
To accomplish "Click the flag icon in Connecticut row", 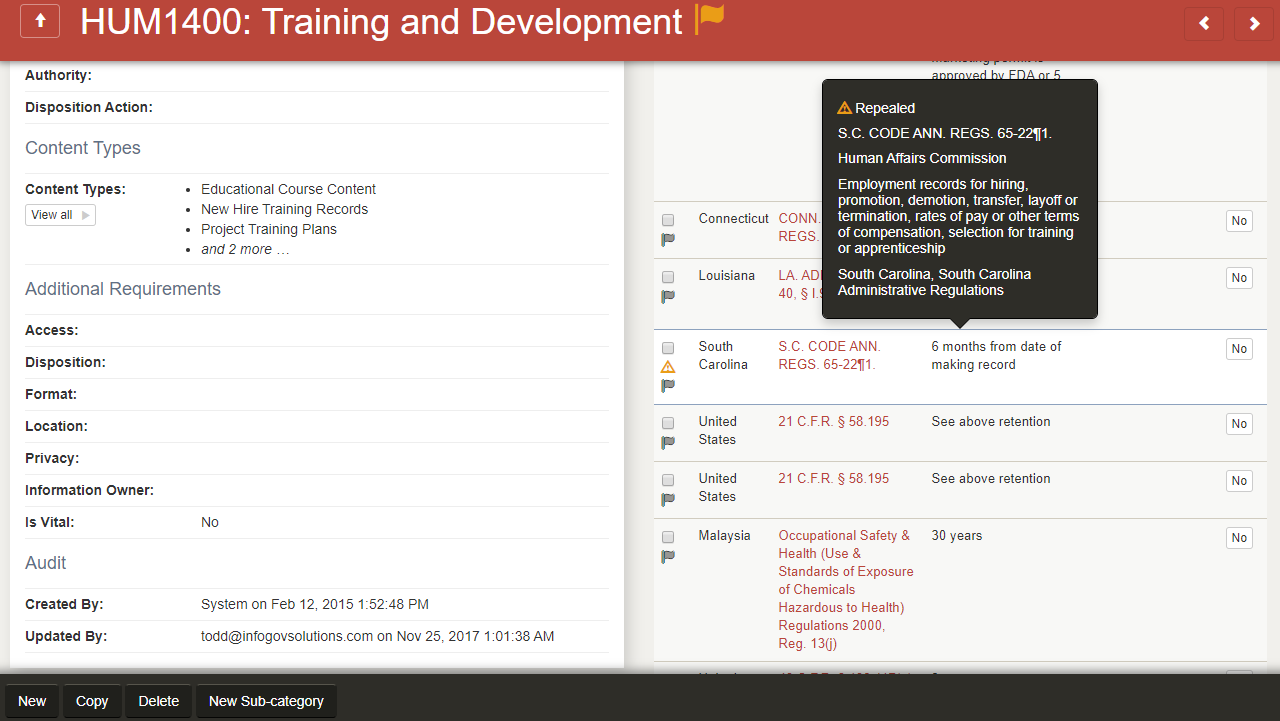I will 668,240.
